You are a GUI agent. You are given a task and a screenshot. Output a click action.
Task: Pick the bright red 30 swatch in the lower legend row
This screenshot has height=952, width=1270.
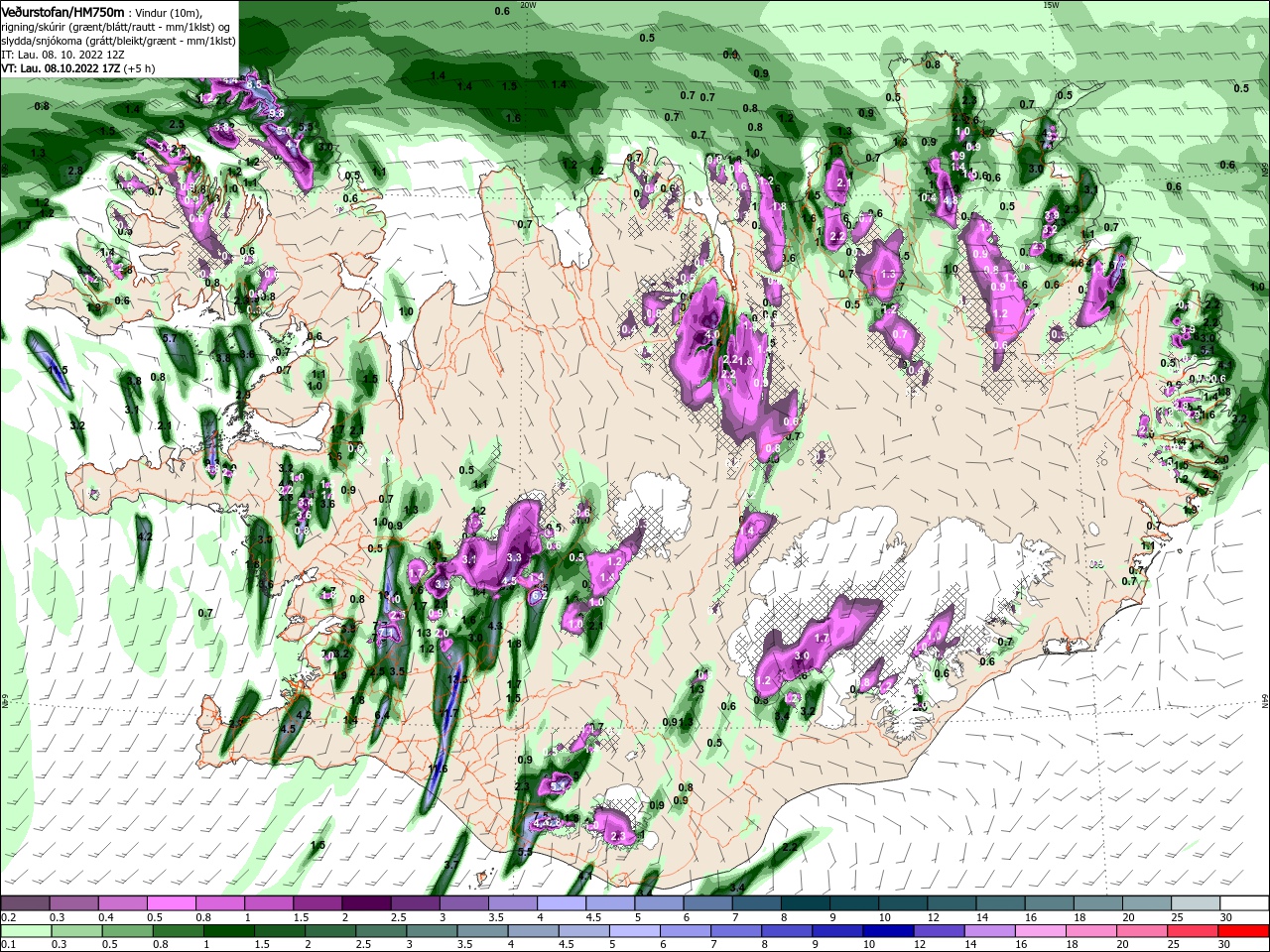click(1242, 931)
